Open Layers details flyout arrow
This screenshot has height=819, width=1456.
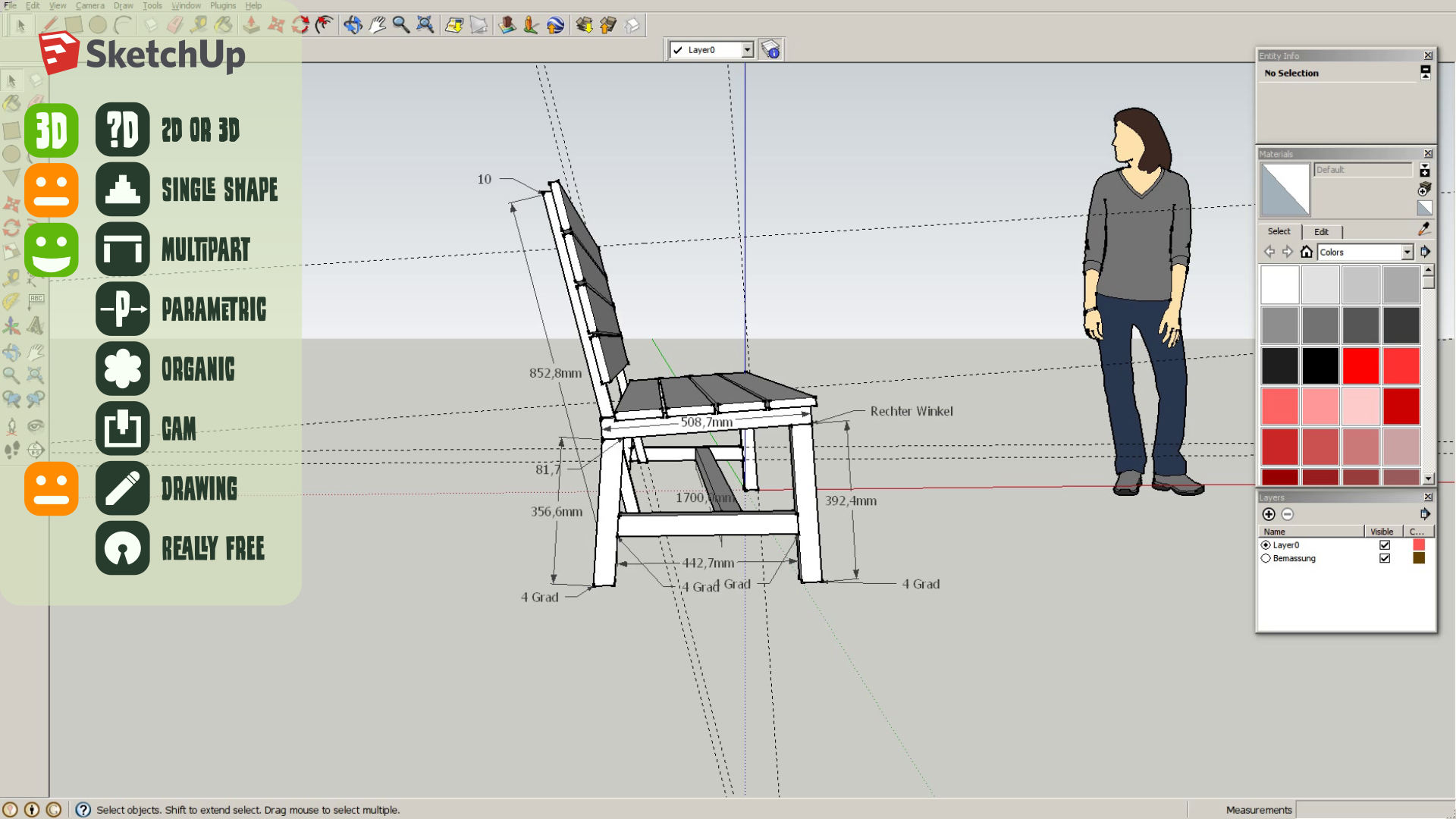coord(1425,514)
